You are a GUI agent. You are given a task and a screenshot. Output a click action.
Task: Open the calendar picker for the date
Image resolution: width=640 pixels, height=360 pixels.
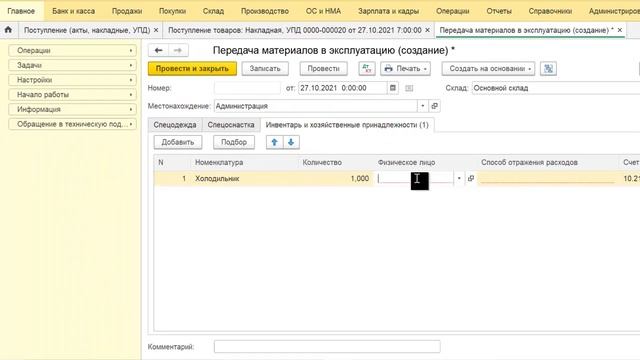pos(392,88)
